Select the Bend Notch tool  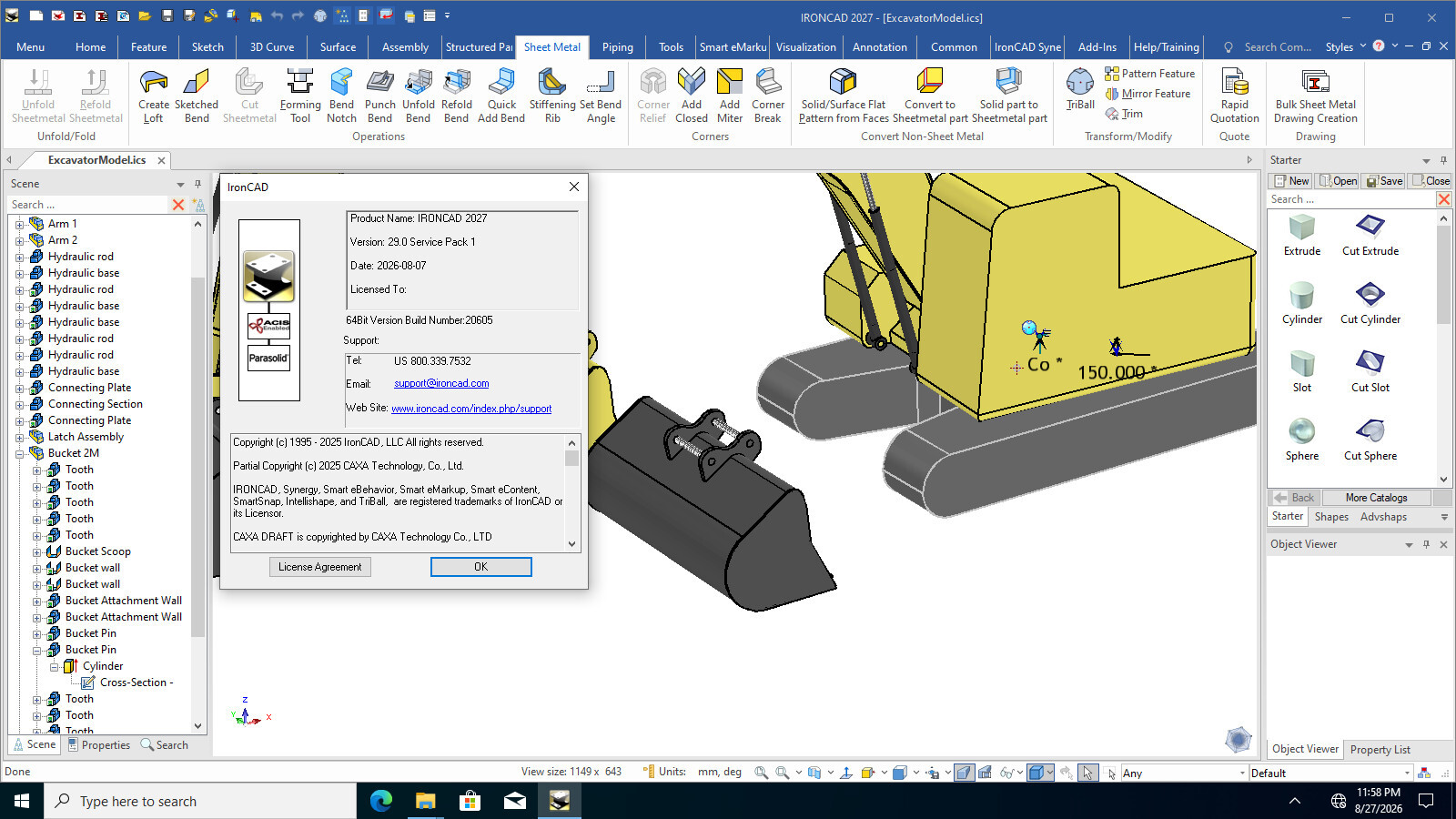342,96
